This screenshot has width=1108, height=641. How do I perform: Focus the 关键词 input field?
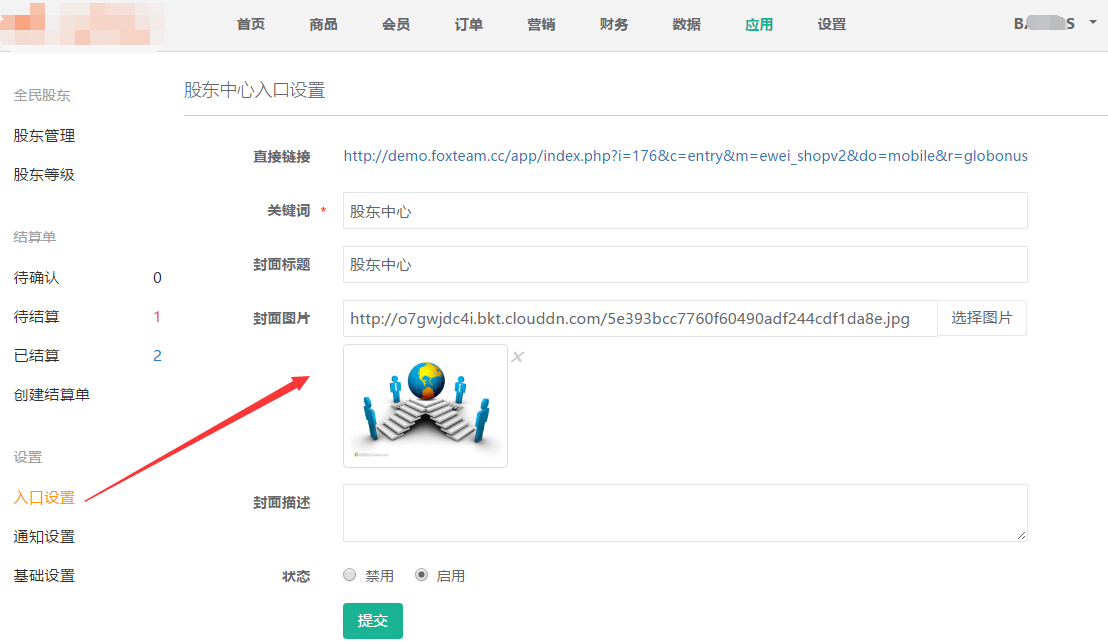[685, 211]
